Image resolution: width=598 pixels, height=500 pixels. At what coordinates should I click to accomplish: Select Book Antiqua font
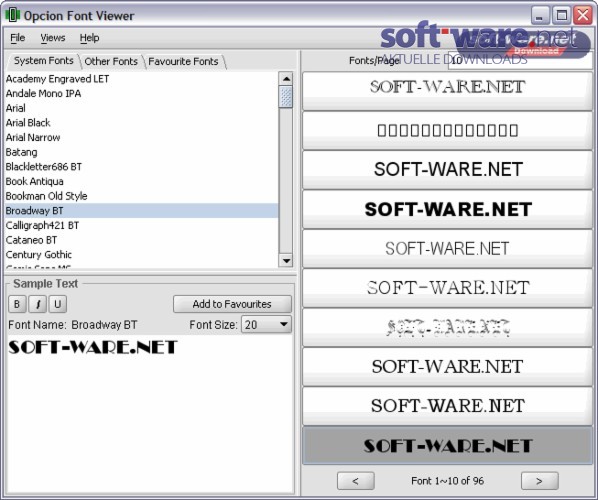[x=141, y=182]
